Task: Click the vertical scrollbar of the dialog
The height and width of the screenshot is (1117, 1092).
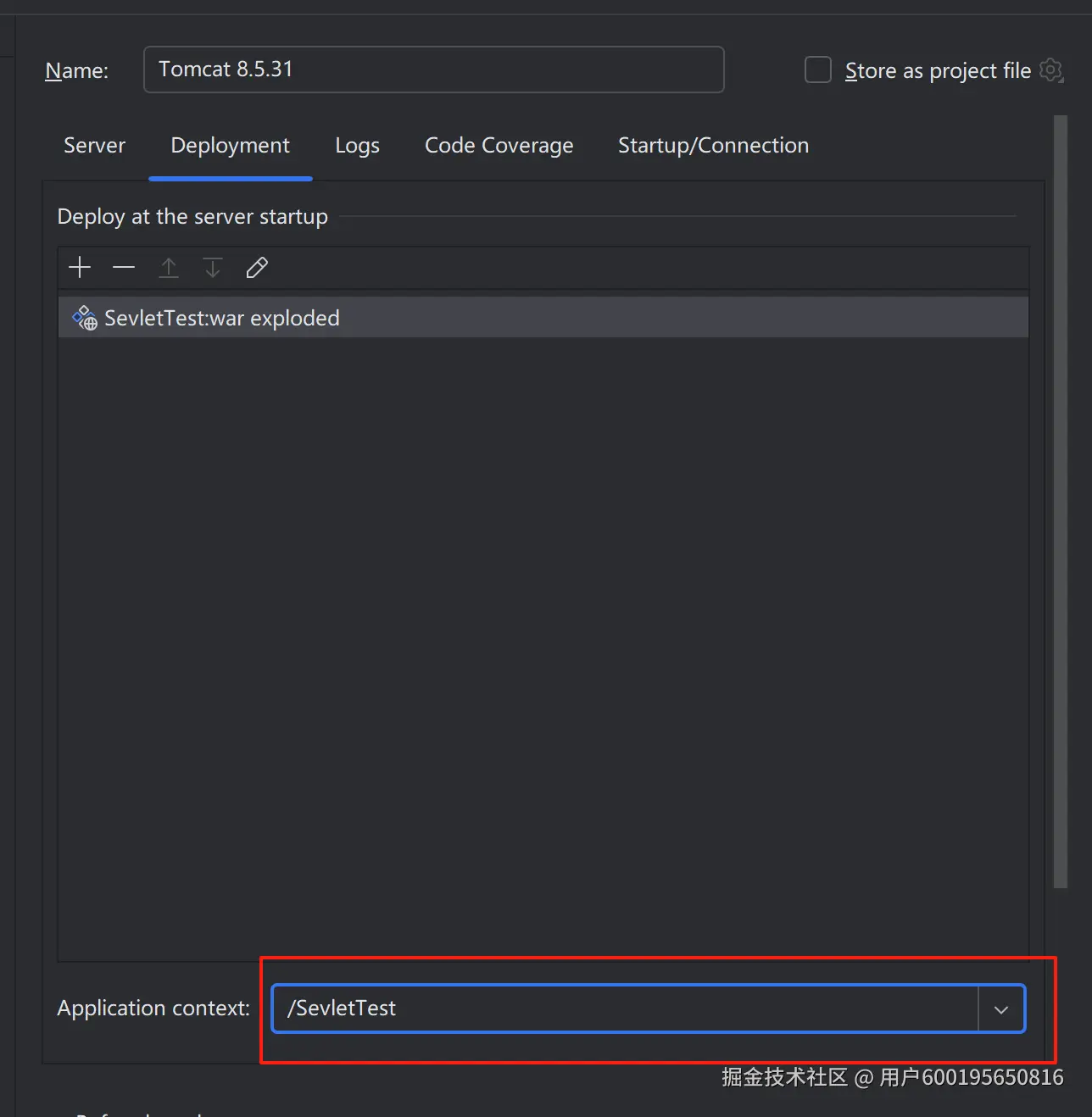Action: point(1060,502)
